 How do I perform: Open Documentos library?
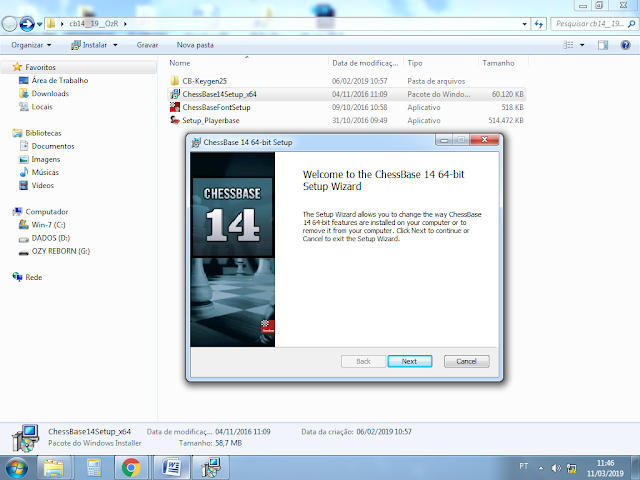point(53,146)
